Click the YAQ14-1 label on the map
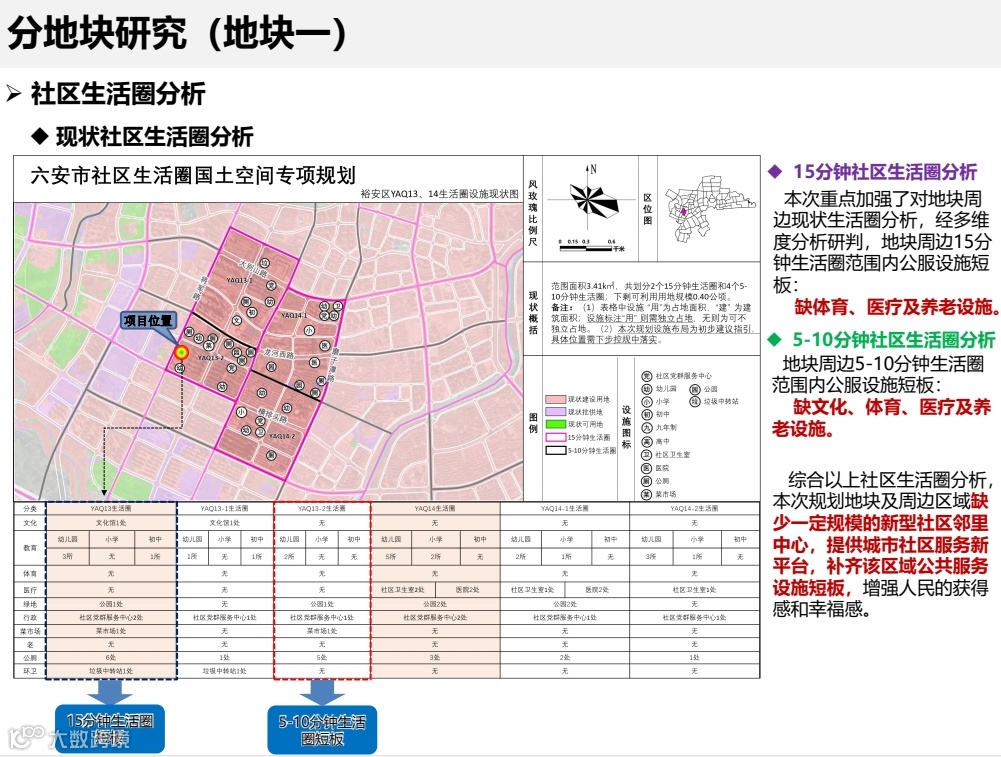The image size is (1001, 757). [294, 315]
